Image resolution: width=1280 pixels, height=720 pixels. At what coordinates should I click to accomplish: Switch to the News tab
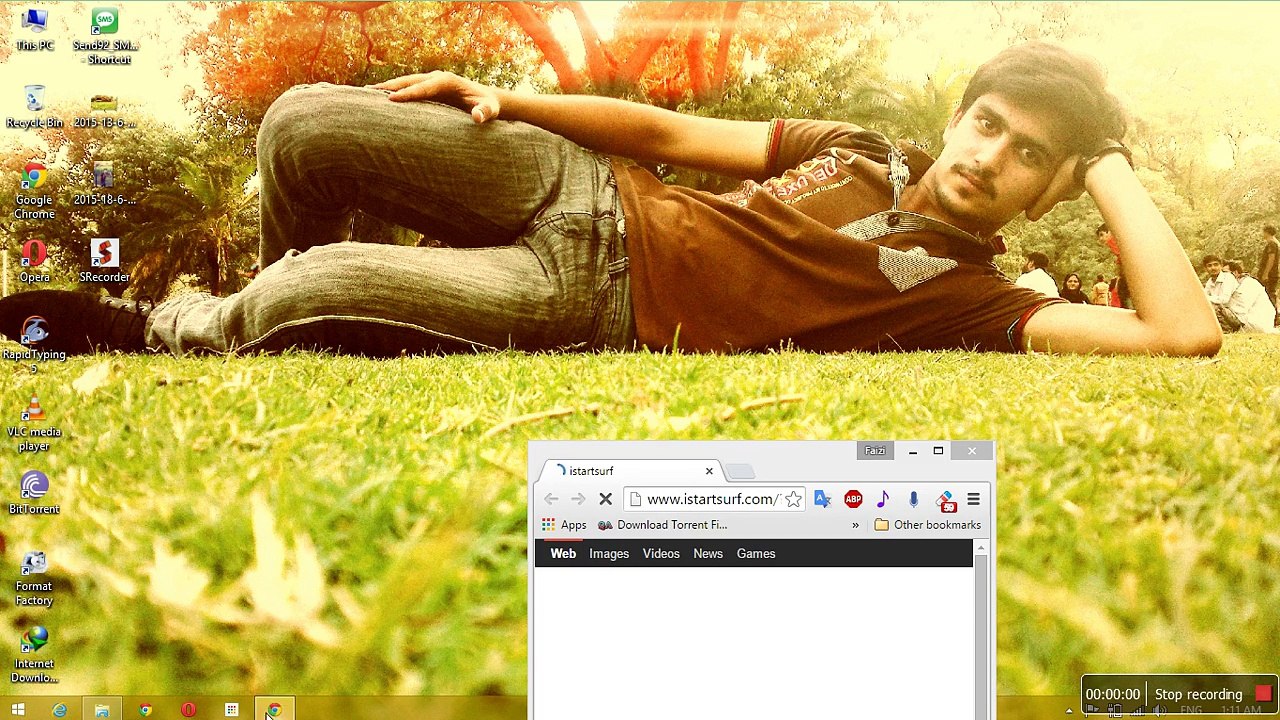click(x=708, y=553)
